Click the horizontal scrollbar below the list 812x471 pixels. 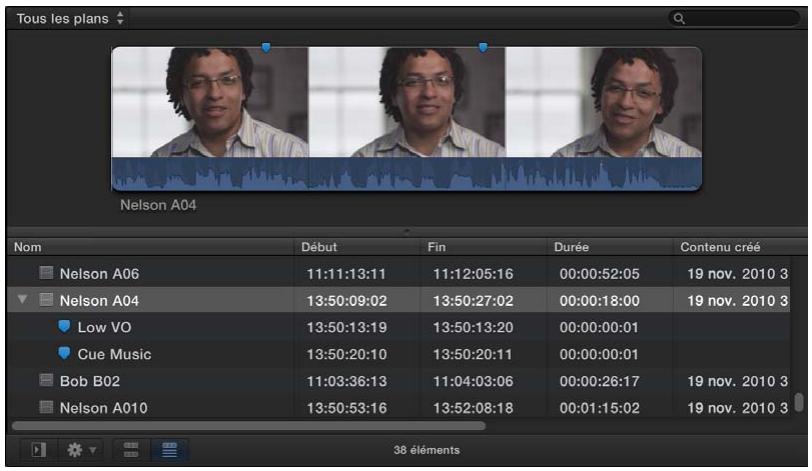point(249,426)
